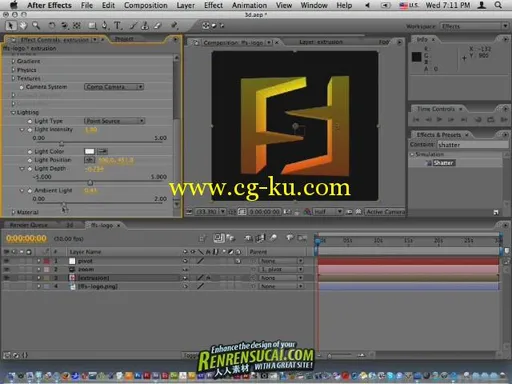512x384 pixels.
Task: Select the Pan Behind tool
Action: coord(77,26)
